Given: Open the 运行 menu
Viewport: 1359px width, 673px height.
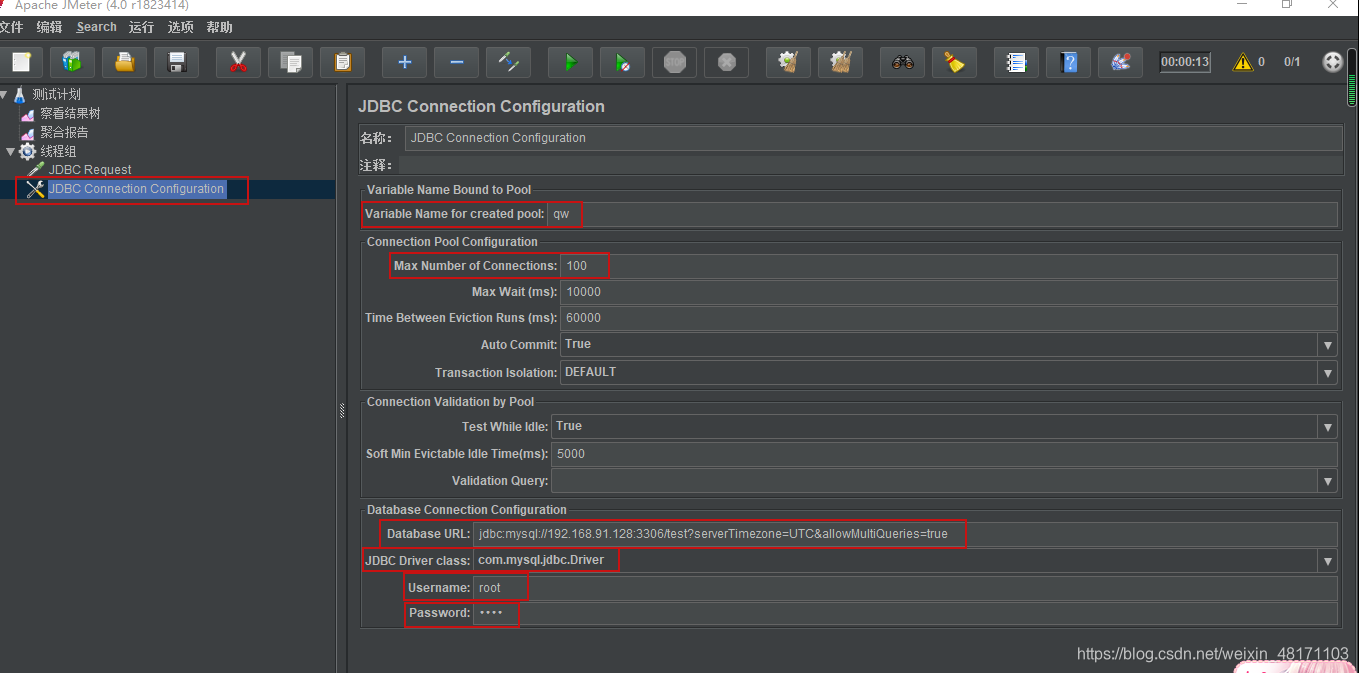Looking at the screenshot, I should click(141, 27).
